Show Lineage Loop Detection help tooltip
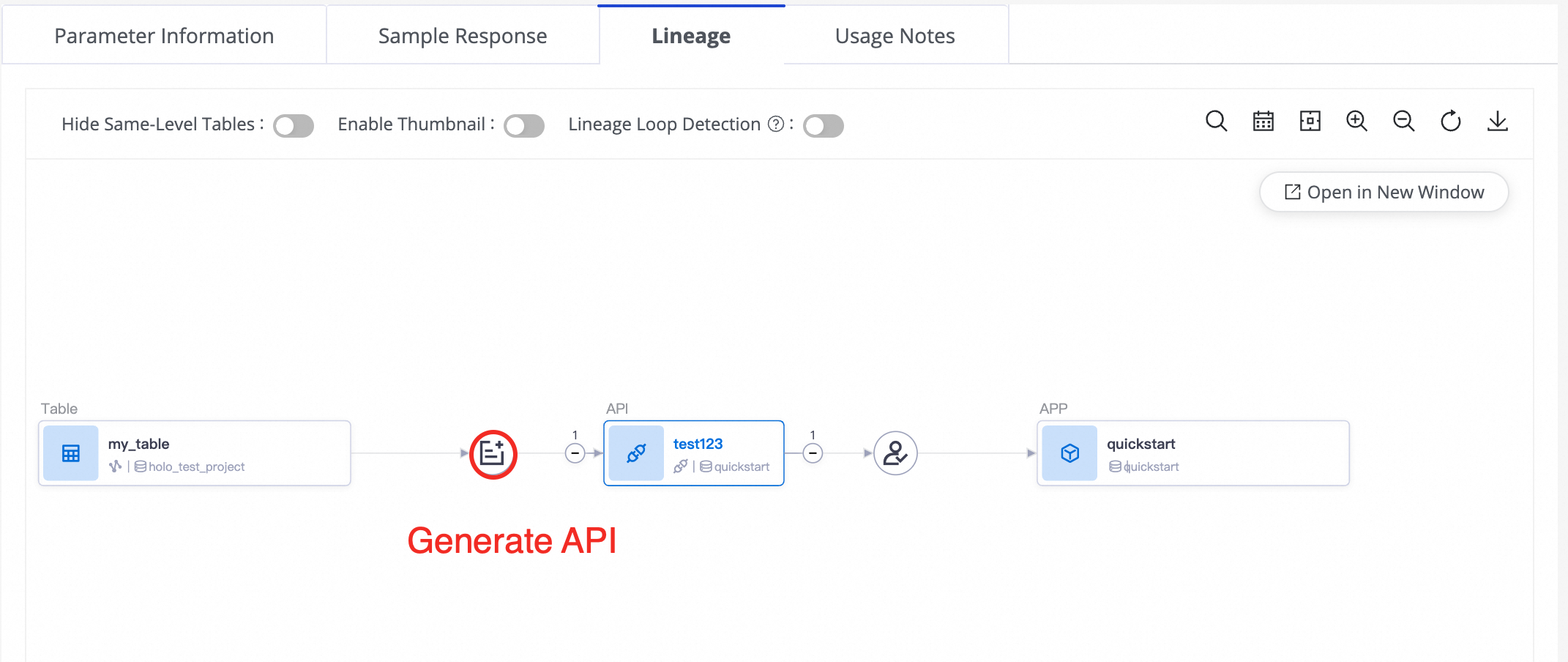Screen dimensions: 1568x662 776,124
